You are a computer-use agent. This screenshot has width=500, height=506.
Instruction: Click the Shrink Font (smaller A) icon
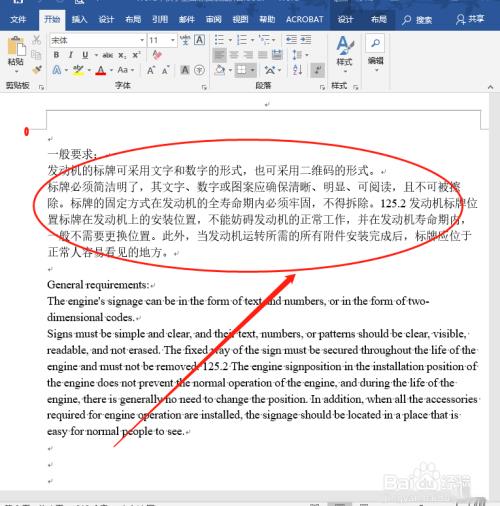pyautogui.click(x=165, y=70)
